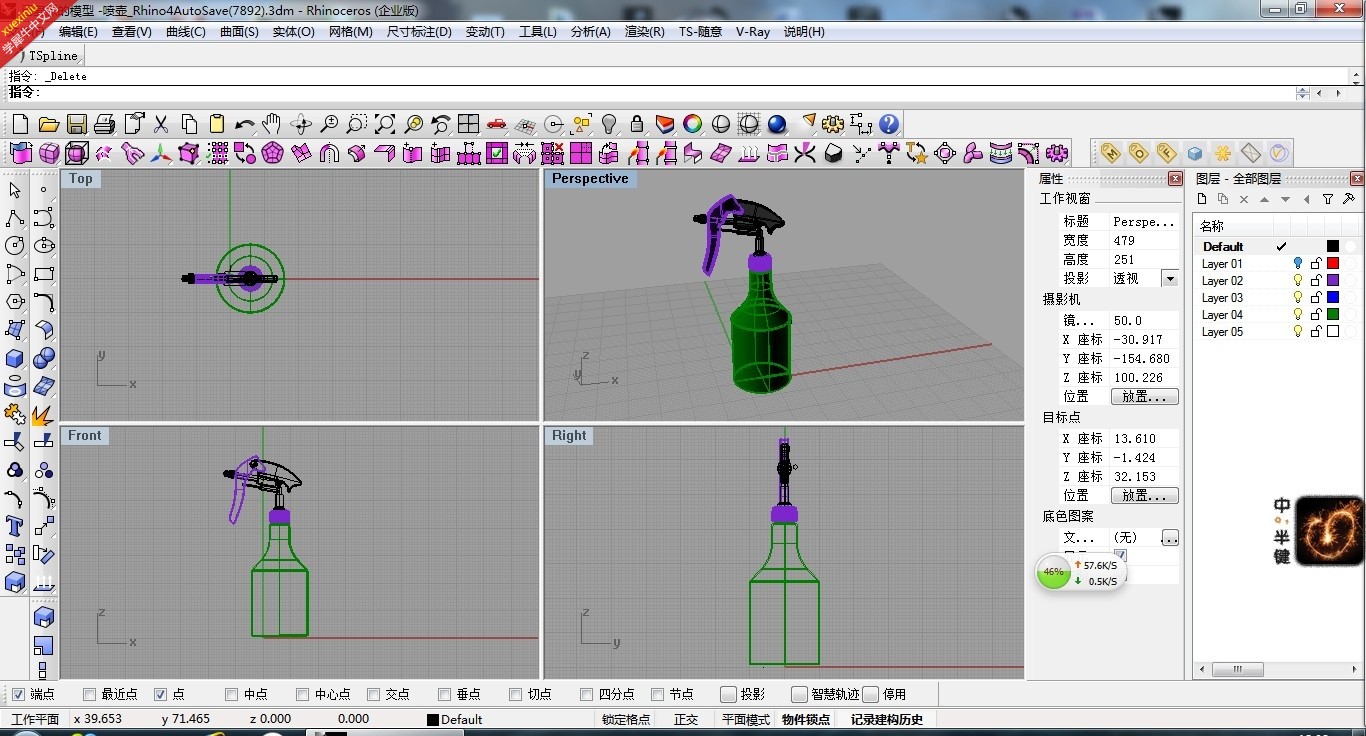1366x736 pixels.
Task: Select the Explode tool in left sidebar
Action: [43, 414]
